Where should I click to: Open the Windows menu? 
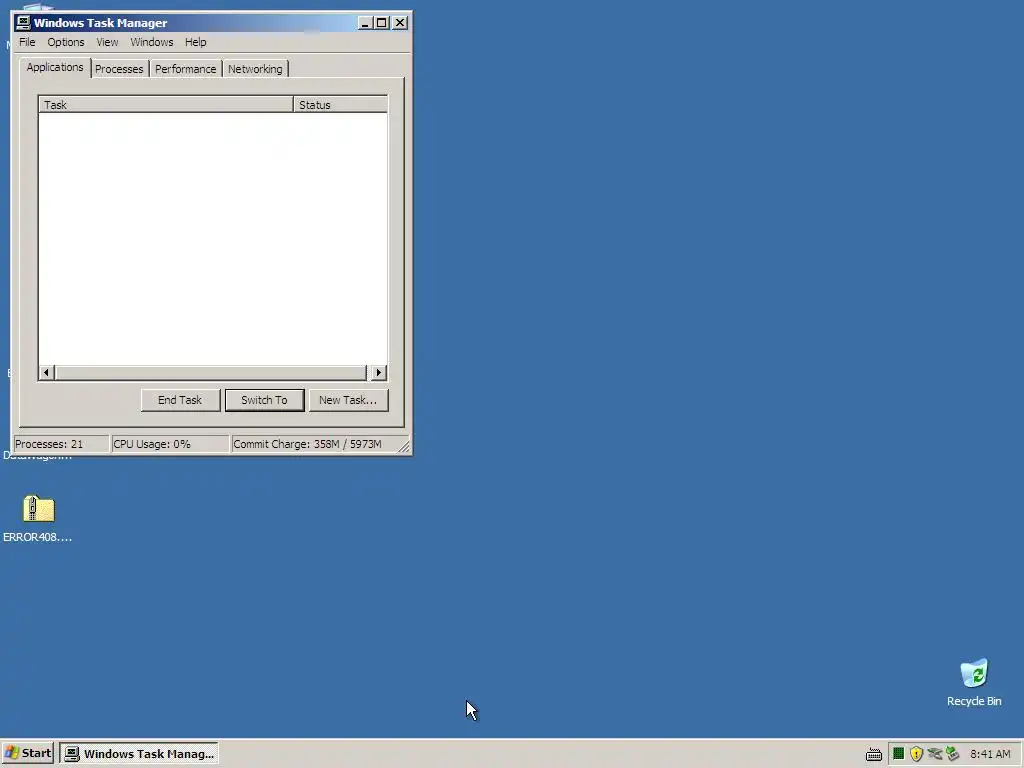coord(152,42)
